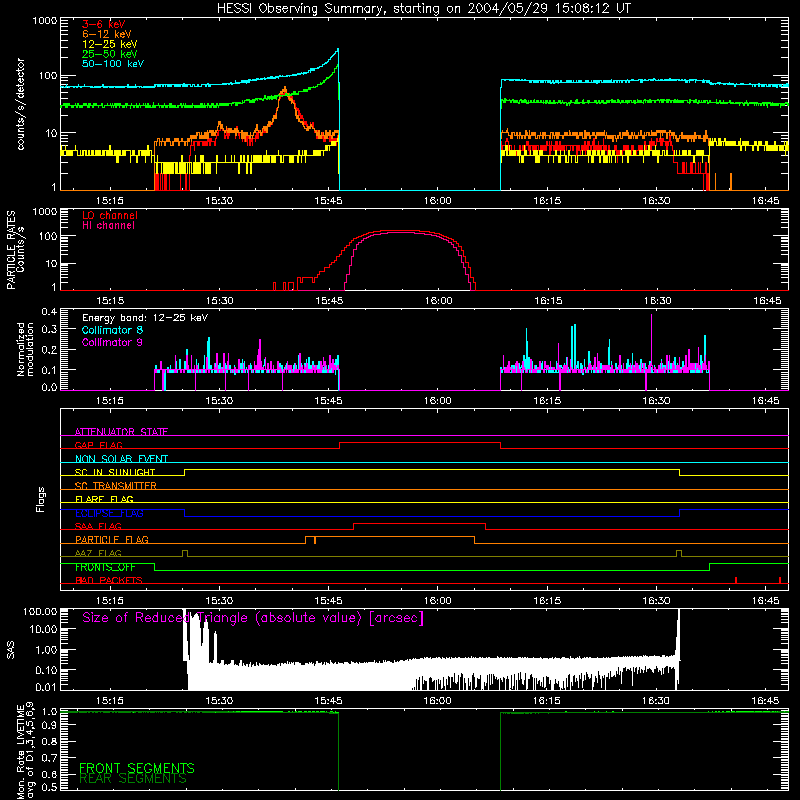Click the HESSI Observing Summary title
800x800 pixels.
pyautogui.click(x=423, y=9)
